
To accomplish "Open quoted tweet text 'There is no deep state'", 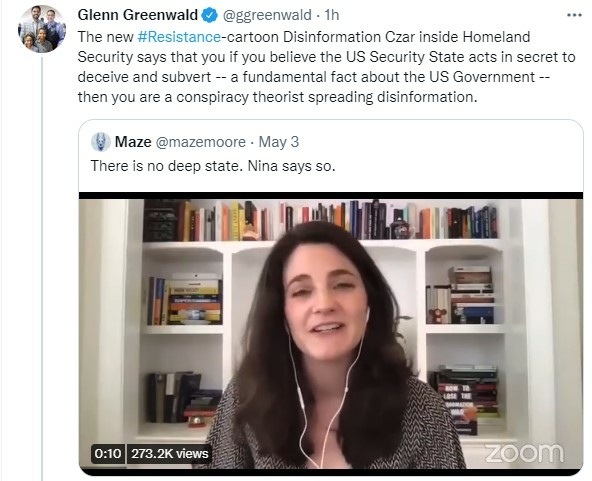I will (x=213, y=166).
